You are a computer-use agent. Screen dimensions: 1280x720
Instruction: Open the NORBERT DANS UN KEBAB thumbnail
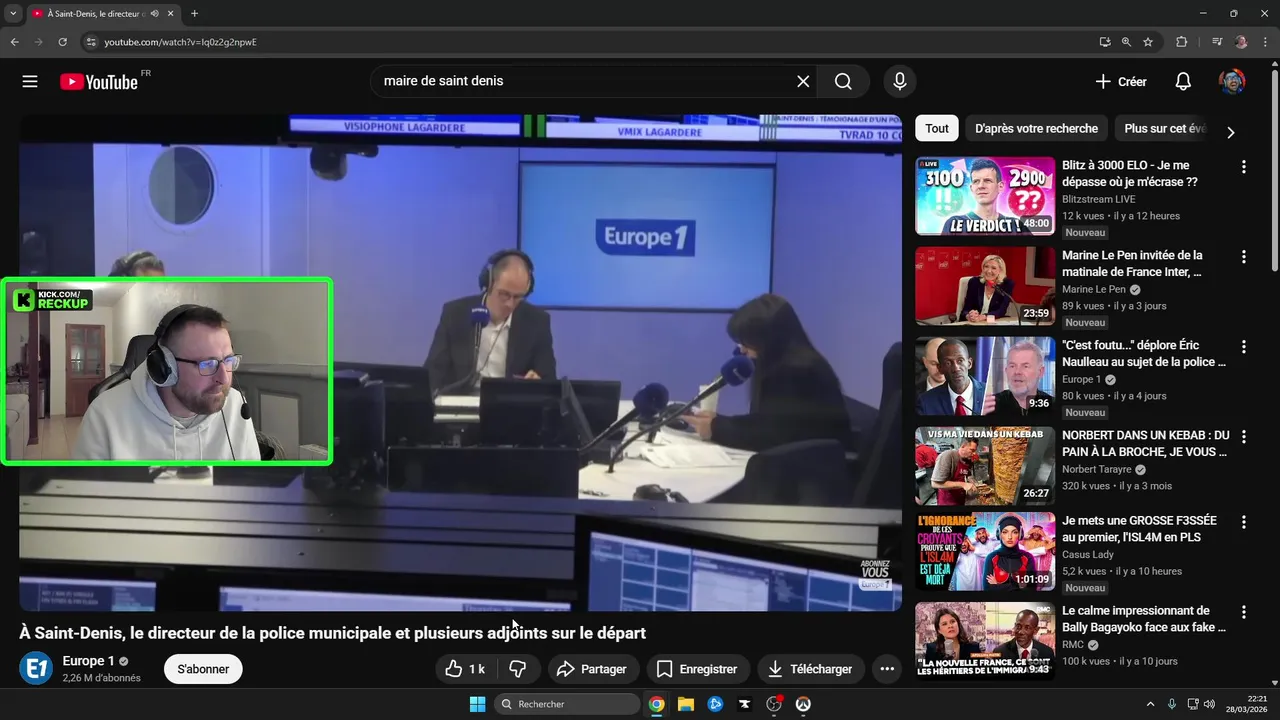pos(985,466)
